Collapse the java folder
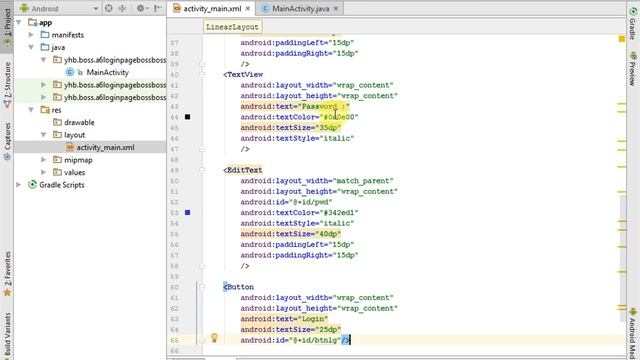The height and width of the screenshot is (360, 640). [31, 47]
